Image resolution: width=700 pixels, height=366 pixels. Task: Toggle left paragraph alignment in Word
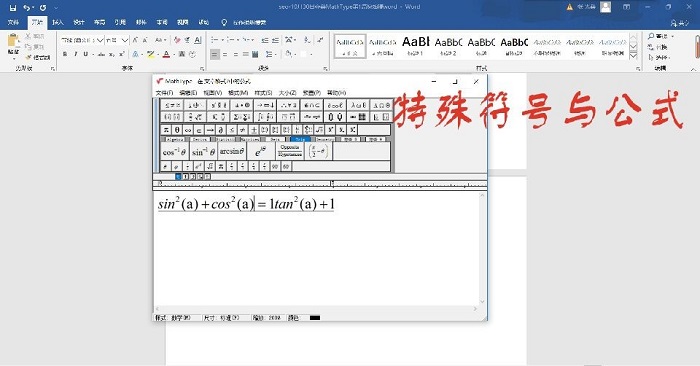(x=215, y=54)
